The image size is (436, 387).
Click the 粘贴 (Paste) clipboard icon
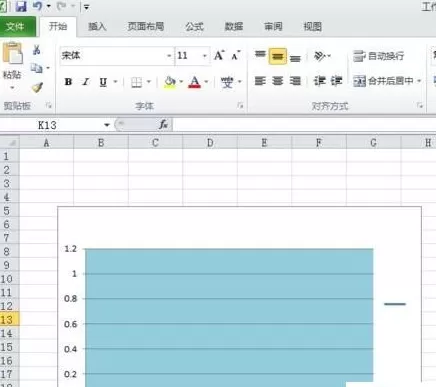tap(12, 53)
